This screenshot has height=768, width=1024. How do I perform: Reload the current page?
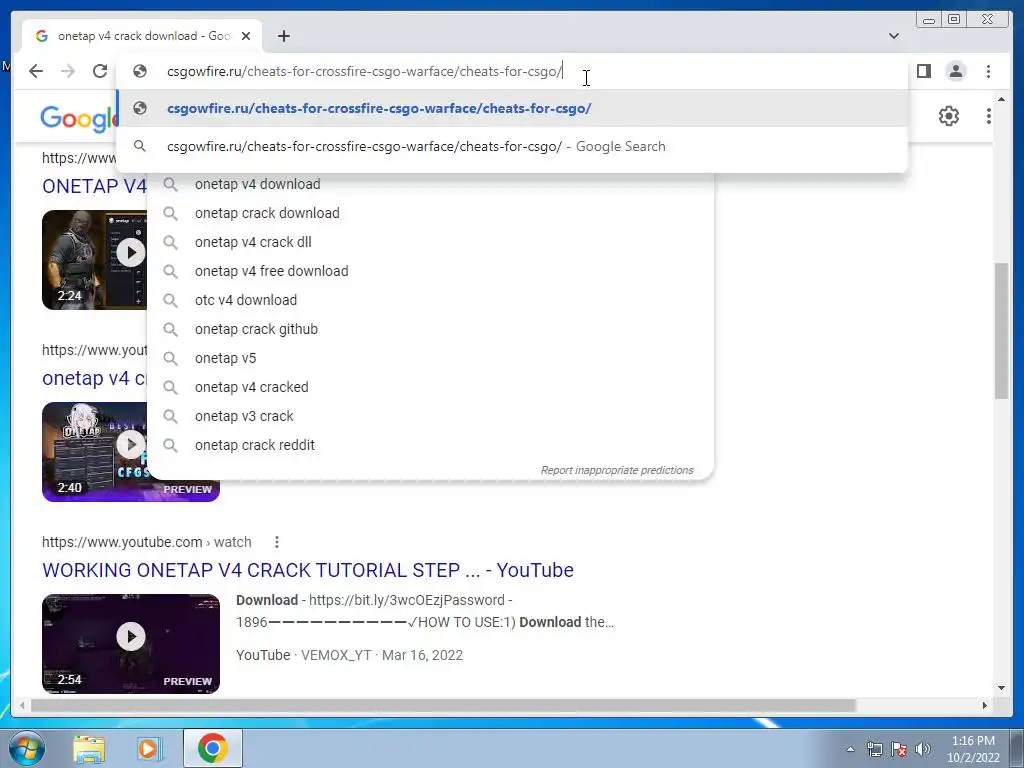100,71
